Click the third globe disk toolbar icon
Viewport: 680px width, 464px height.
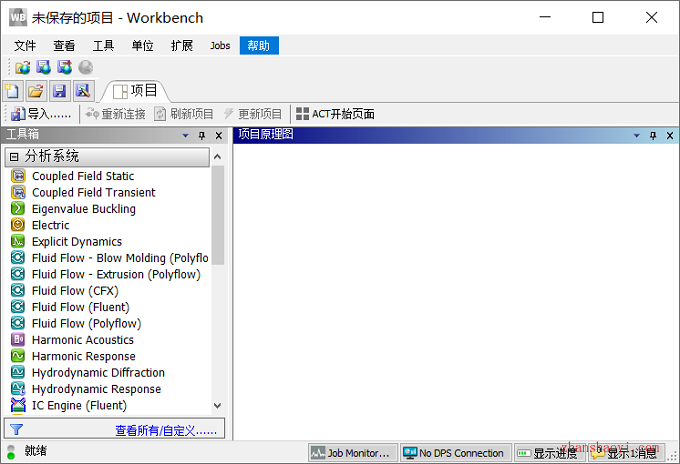tap(65, 68)
